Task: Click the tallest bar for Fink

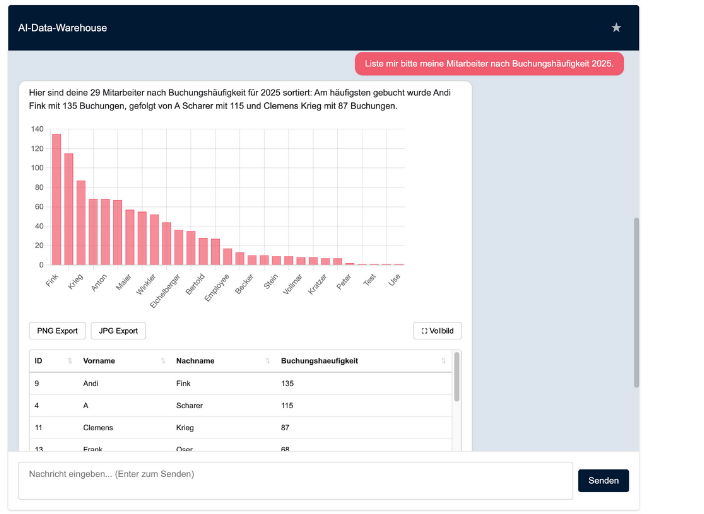Action: 57,200
